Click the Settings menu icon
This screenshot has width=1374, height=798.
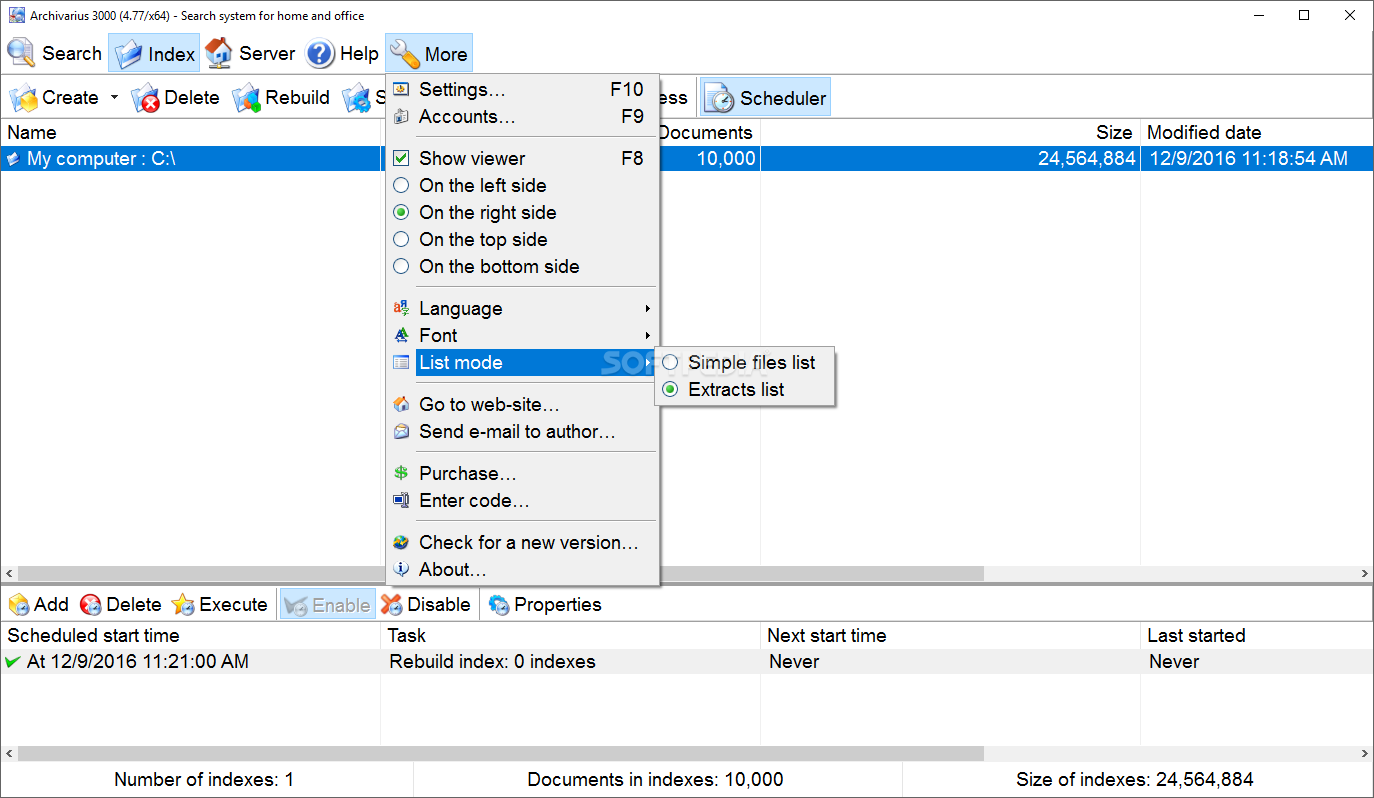401,89
